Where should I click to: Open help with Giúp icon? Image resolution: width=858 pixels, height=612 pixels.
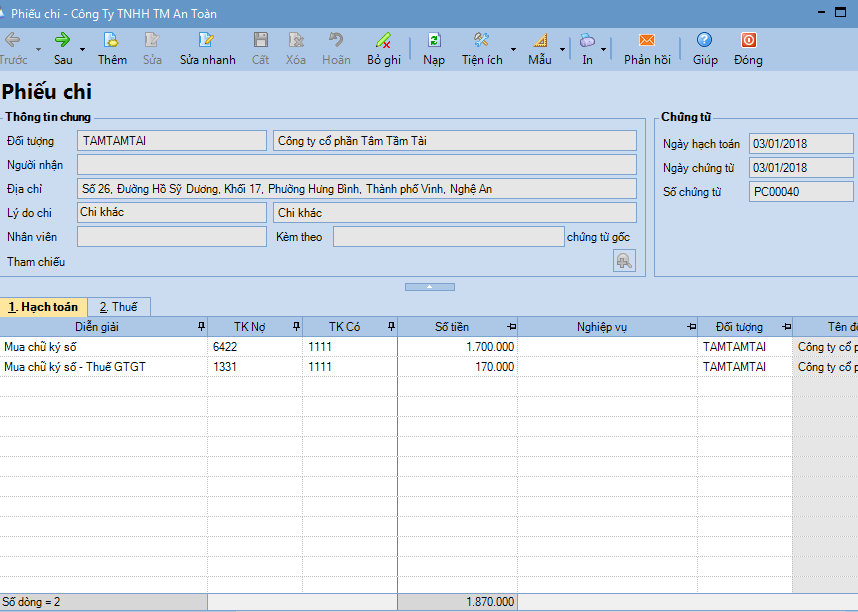pos(704,40)
